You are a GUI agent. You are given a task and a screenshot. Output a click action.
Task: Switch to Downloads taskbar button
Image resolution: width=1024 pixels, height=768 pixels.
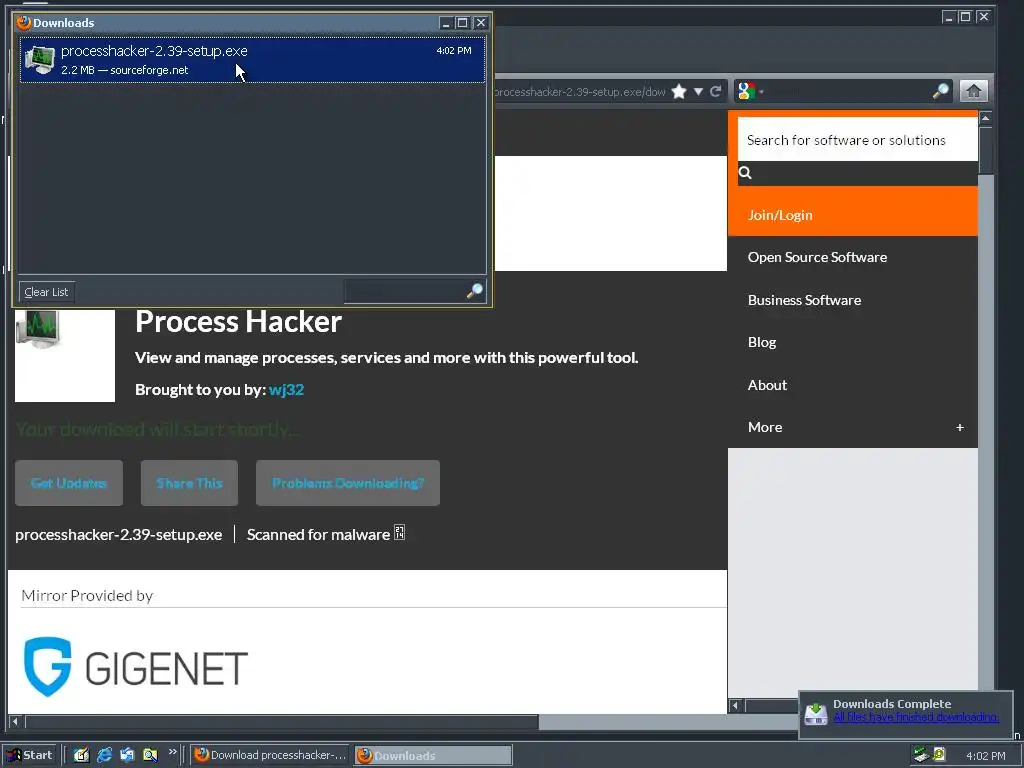point(434,755)
